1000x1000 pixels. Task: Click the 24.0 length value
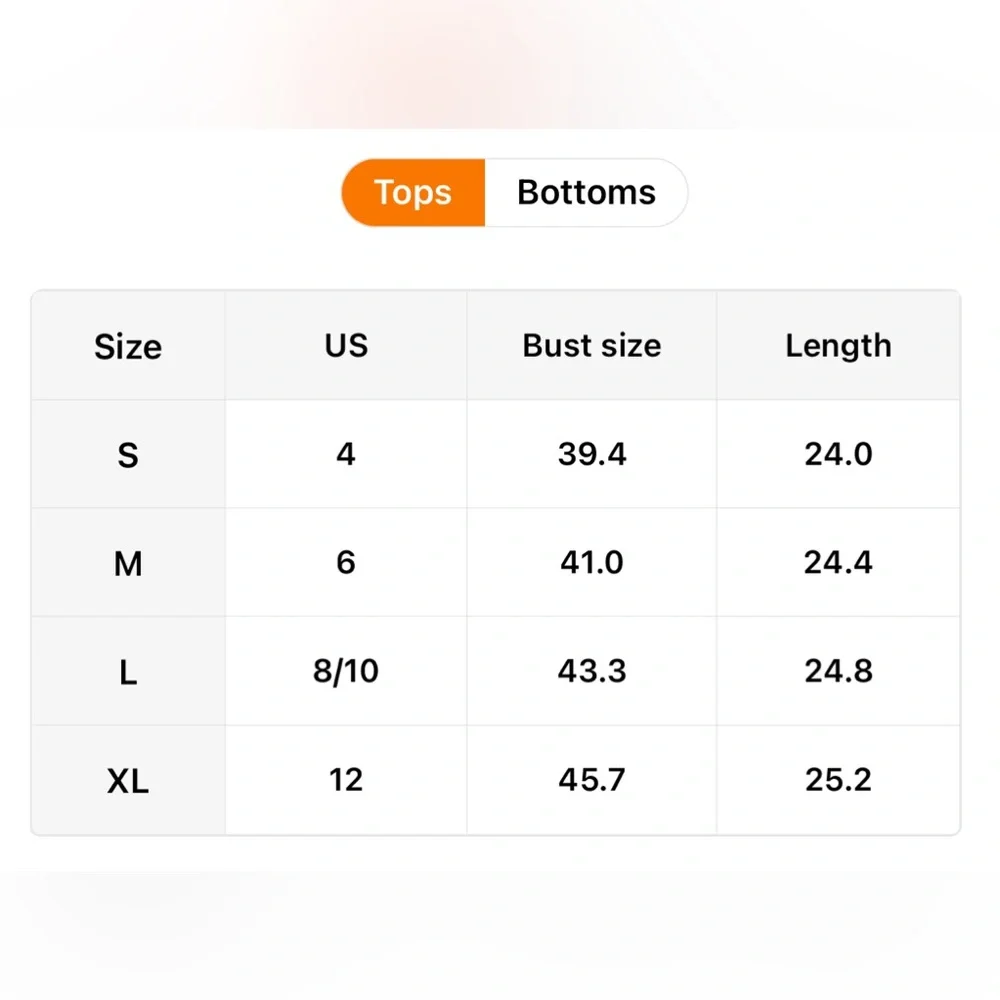coord(838,455)
